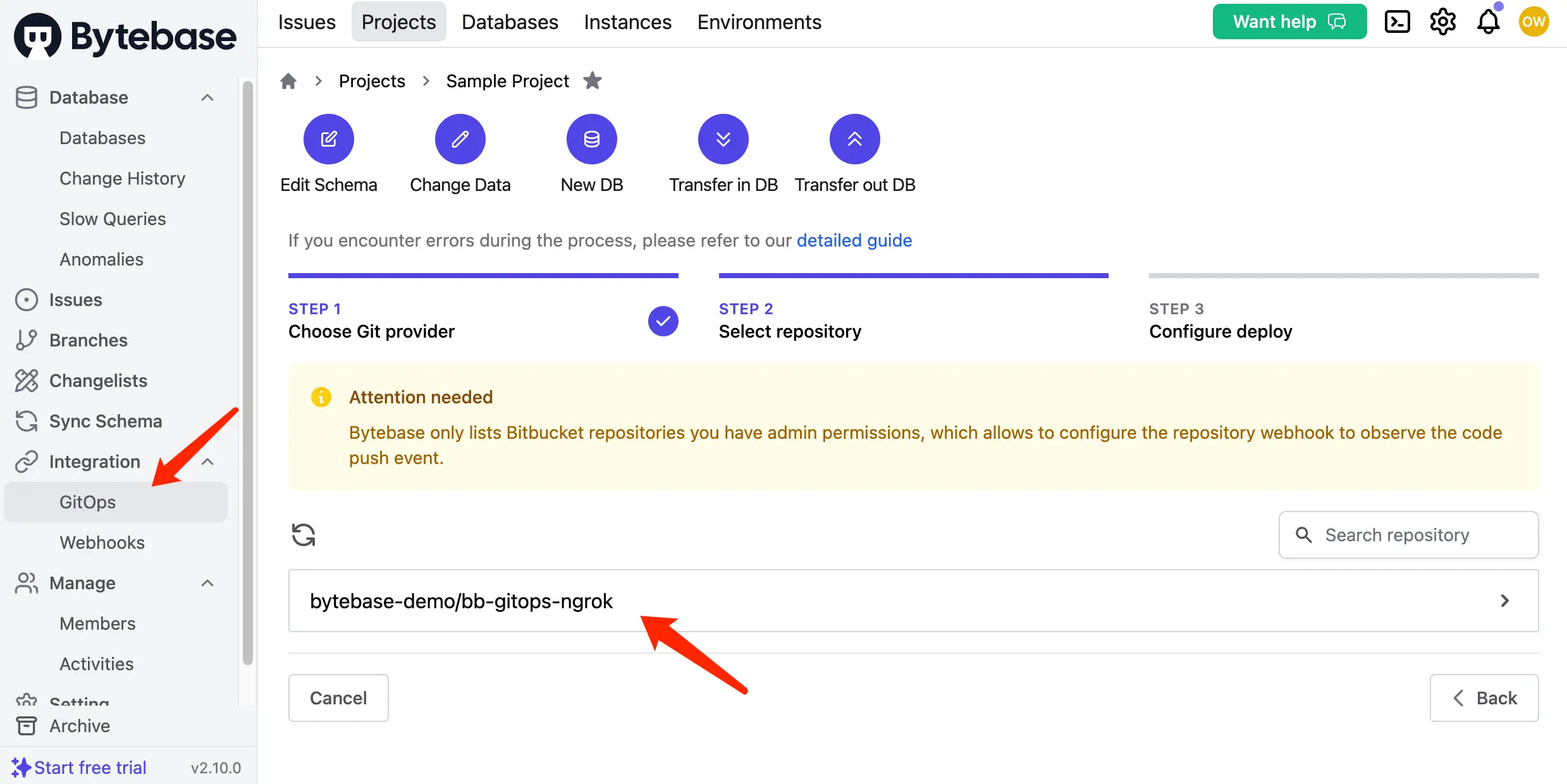Open the notifications bell

(x=1489, y=22)
